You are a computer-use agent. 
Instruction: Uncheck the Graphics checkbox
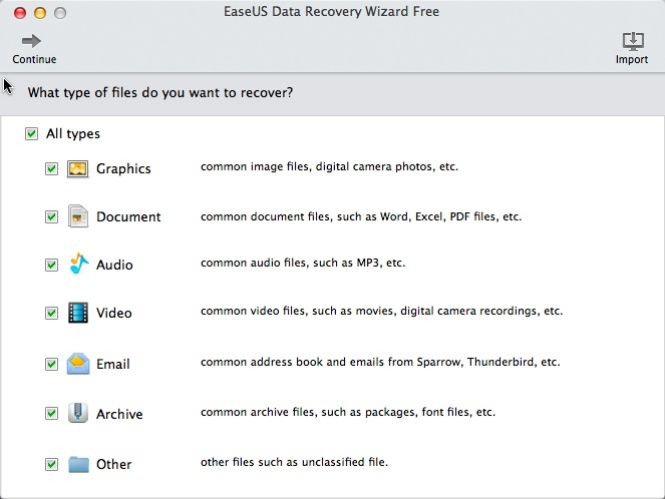(51, 169)
